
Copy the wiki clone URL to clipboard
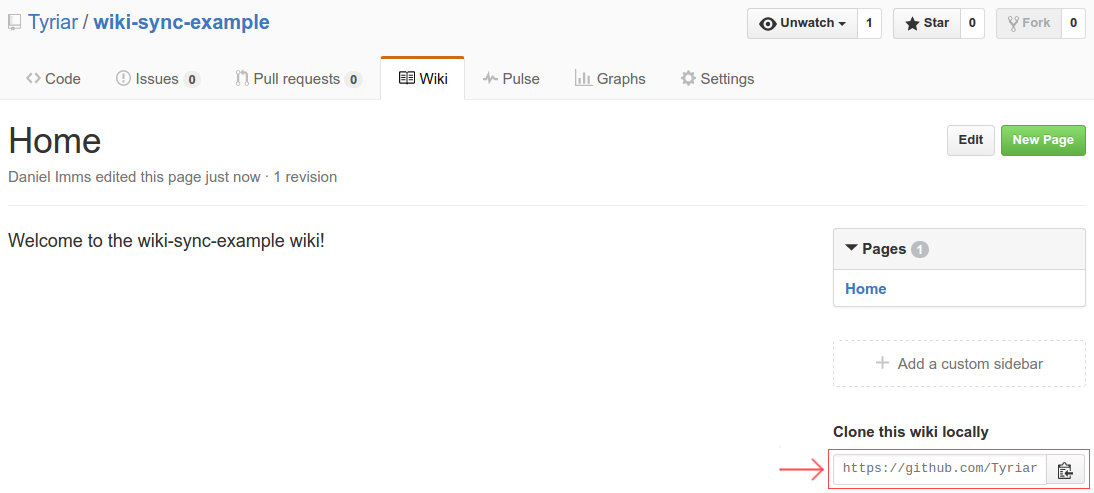pyautogui.click(x=1065, y=469)
